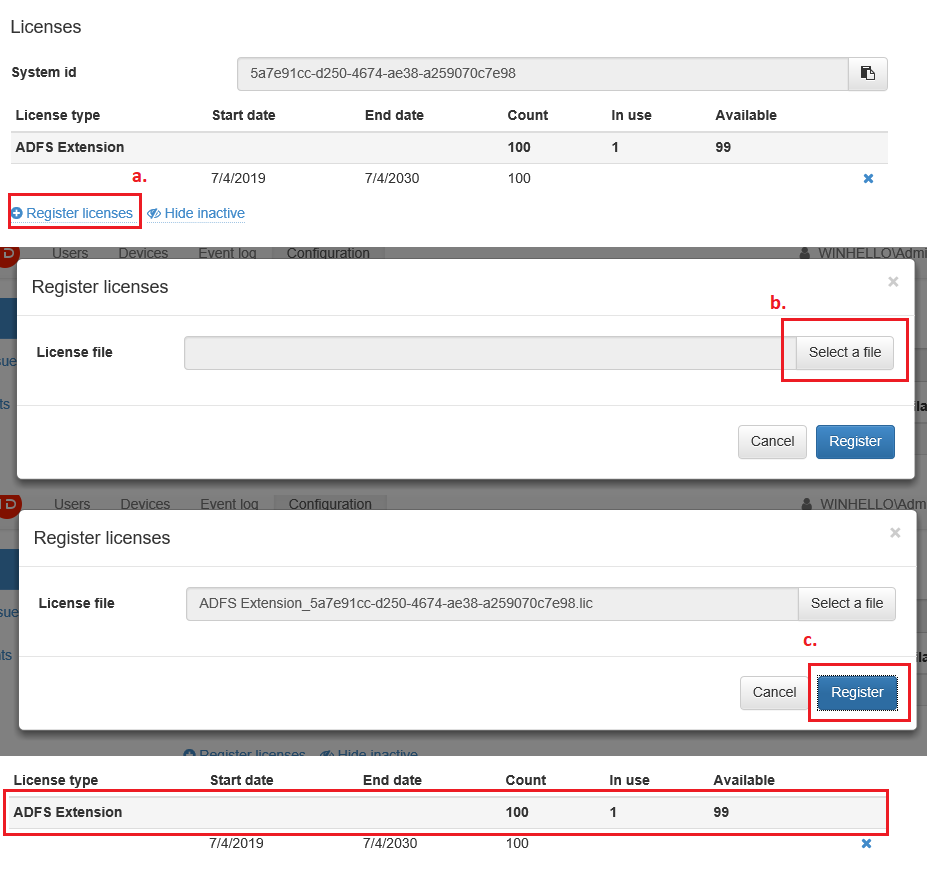Click Register licenses link marked a.
This screenshot has width=927, height=875.
(x=72, y=213)
